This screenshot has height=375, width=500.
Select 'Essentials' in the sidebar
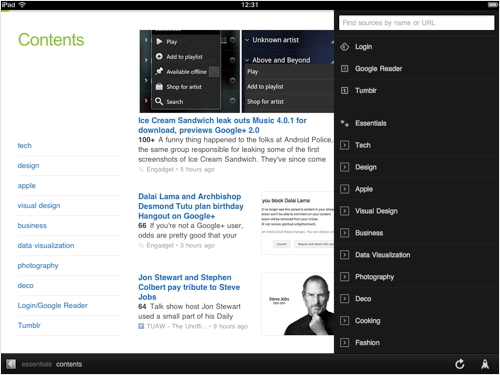(x=371, y=123)
